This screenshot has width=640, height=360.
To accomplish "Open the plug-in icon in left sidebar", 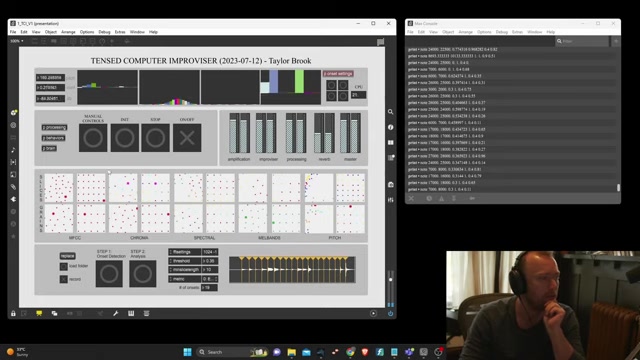I will [13, 199].
